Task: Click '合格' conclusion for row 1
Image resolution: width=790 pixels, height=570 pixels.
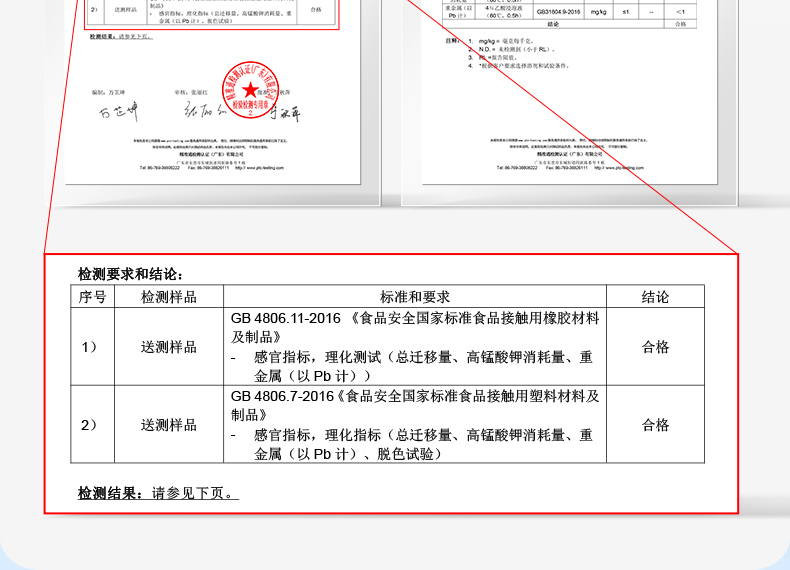Action: pos(655,347)
